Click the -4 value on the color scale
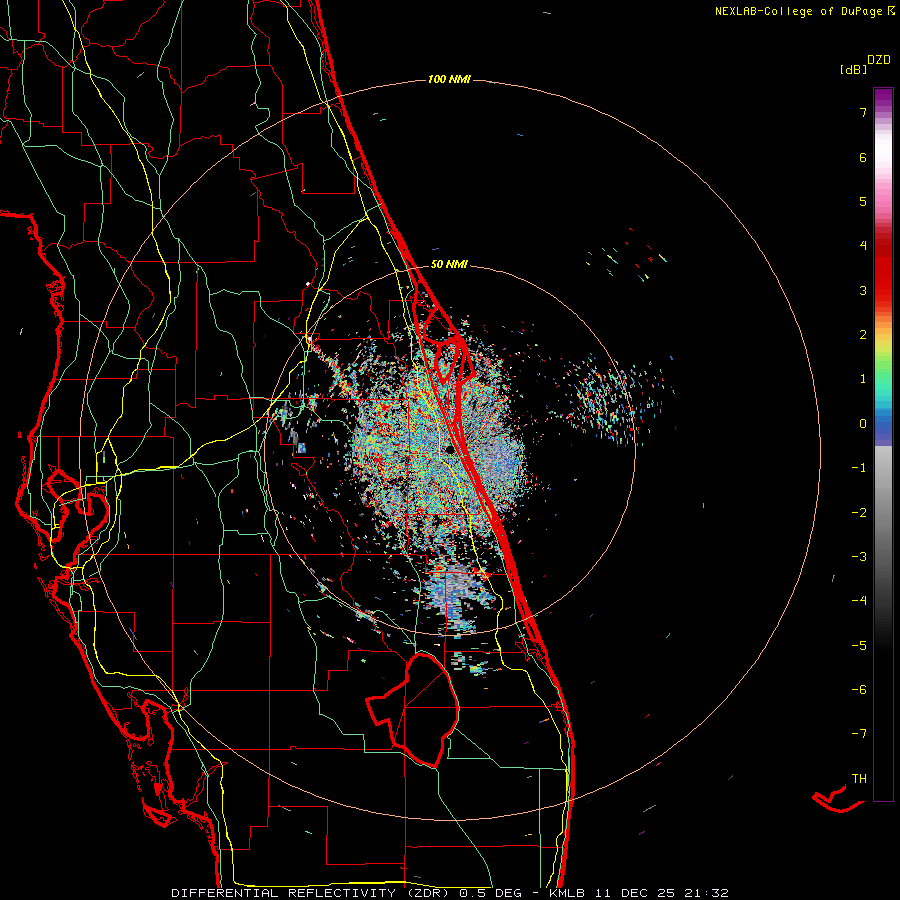900x900 pixels. click(859, 601)
